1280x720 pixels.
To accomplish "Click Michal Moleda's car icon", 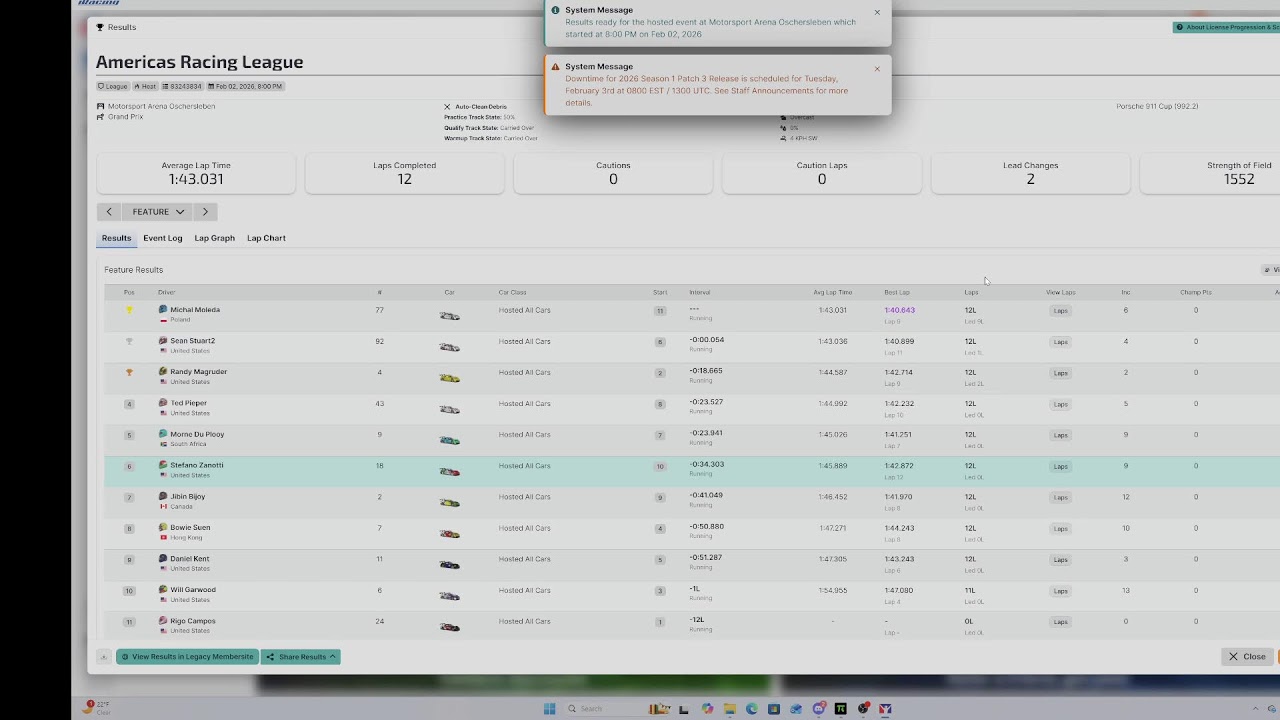I will point(450,316).
